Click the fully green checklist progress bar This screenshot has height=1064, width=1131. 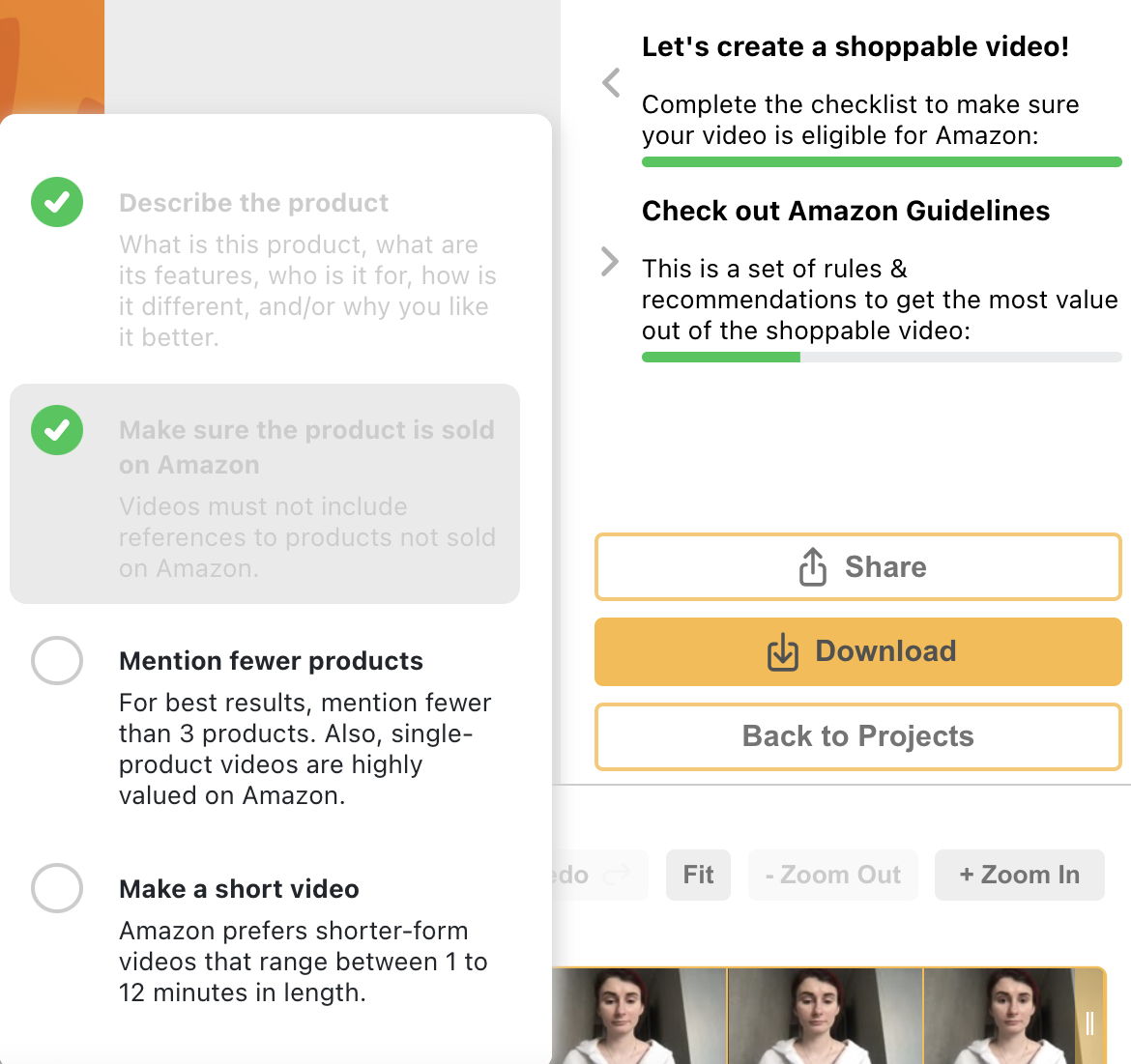(x=882, y=161)
